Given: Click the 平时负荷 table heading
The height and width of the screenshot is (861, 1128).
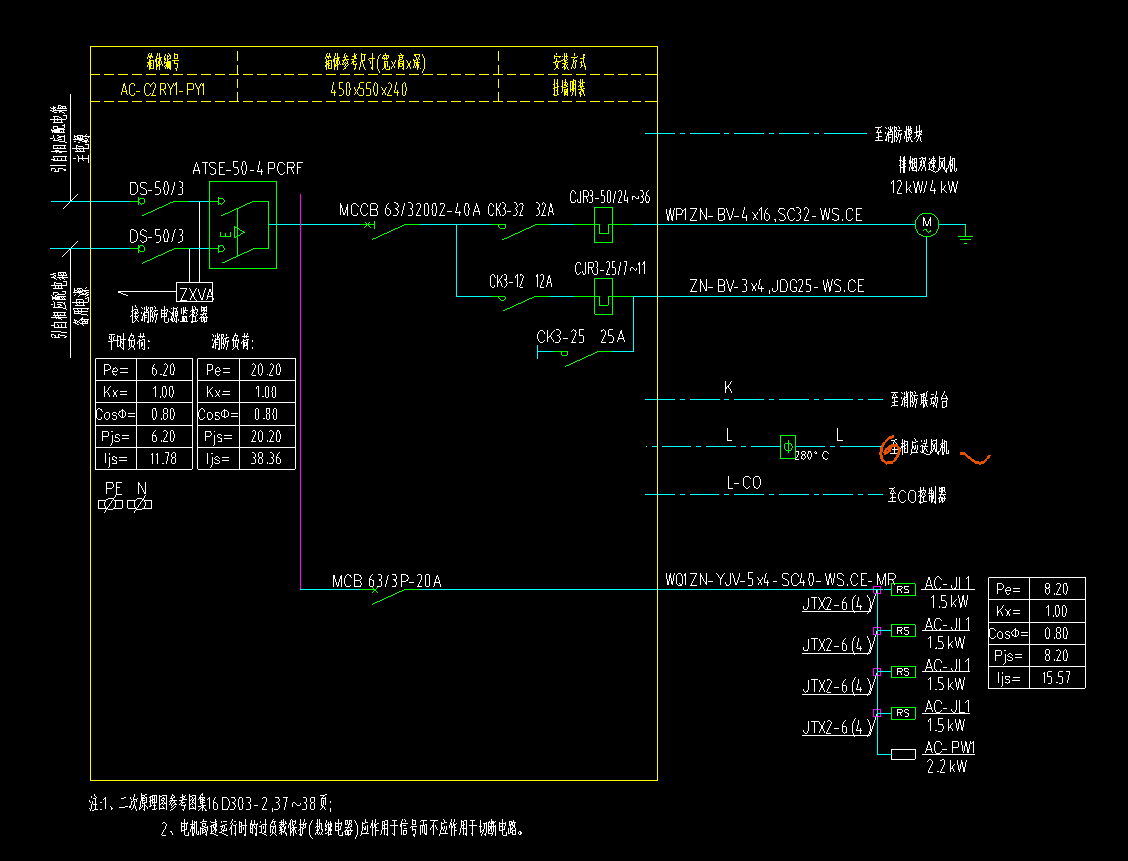Looking at the screenshot, I should [x=129, y=342].
